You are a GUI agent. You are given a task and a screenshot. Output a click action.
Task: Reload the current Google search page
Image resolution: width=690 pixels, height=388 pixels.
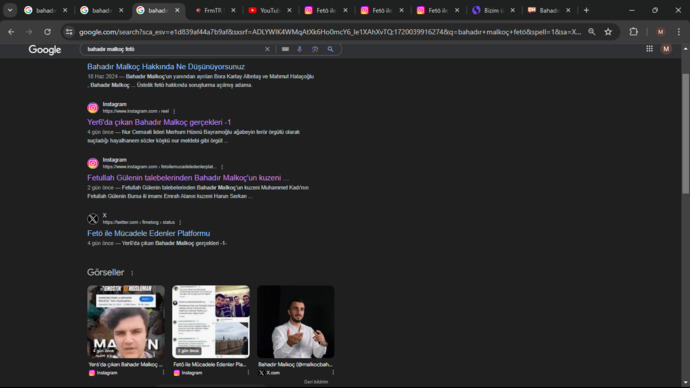[48, 32]
